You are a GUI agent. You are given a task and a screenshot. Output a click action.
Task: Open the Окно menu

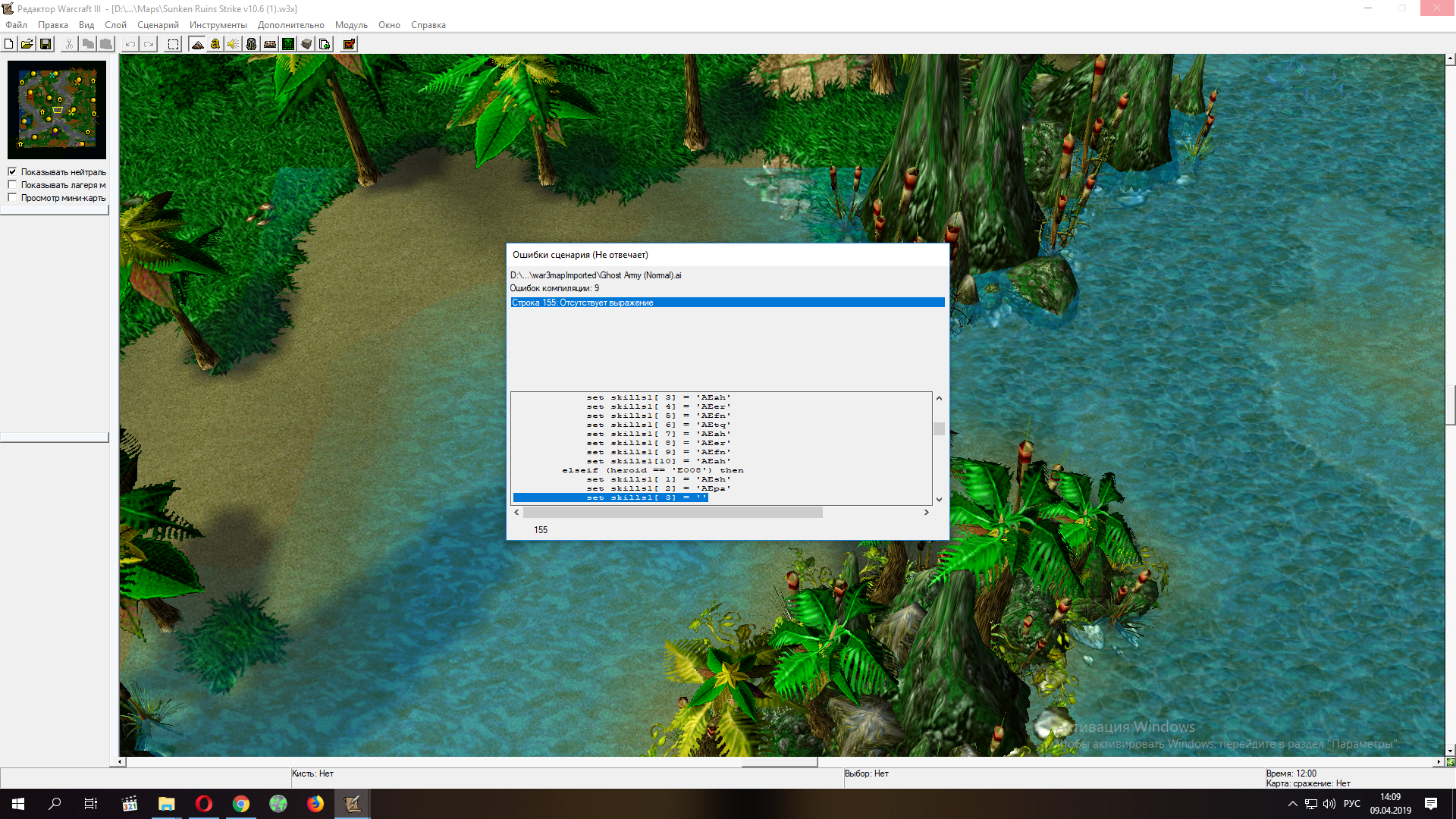(389, 25)
